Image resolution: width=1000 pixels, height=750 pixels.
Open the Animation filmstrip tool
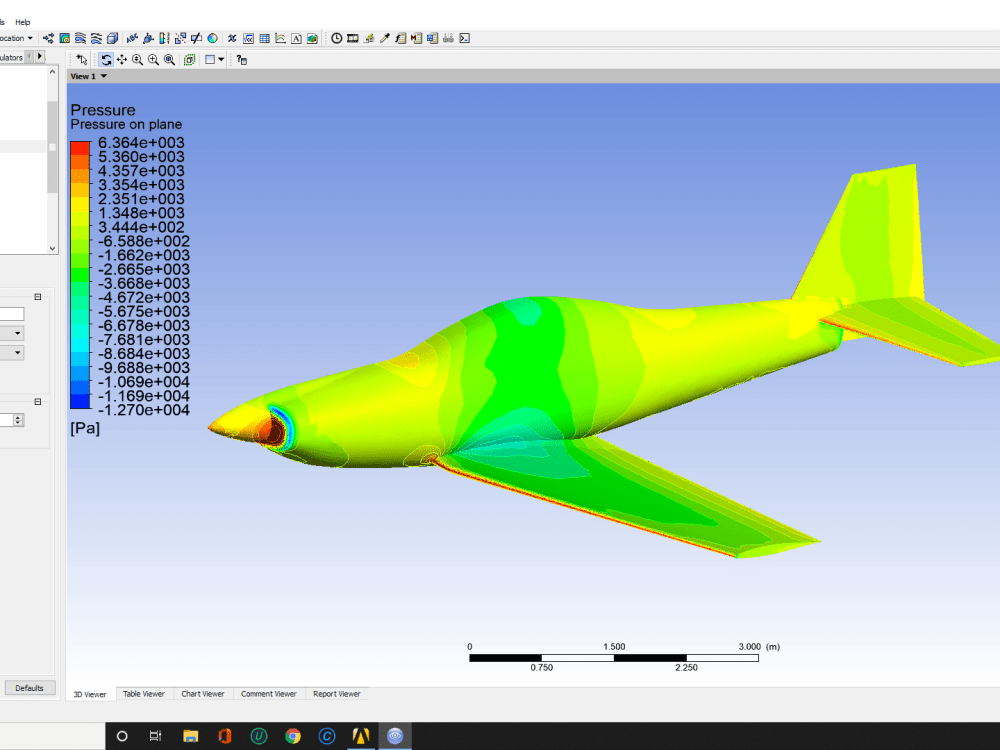coord(353,38)
